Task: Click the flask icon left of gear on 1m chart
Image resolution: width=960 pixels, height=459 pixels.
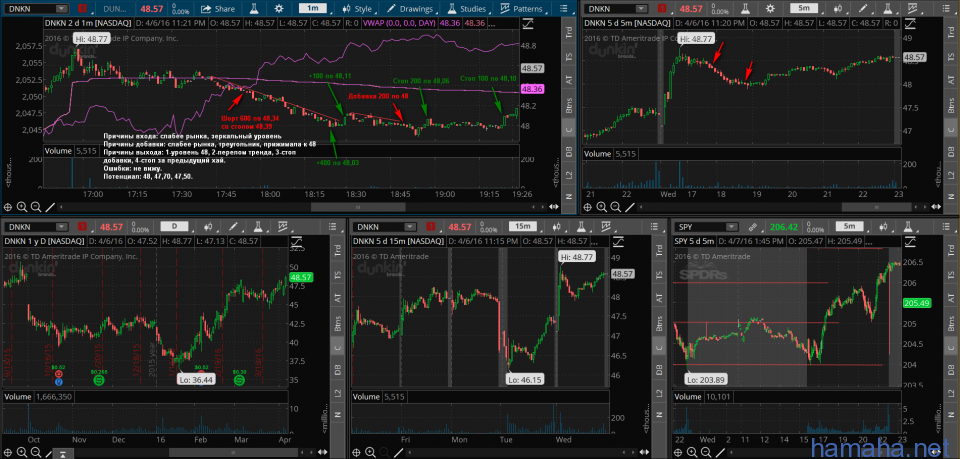Action: (252, 9)
